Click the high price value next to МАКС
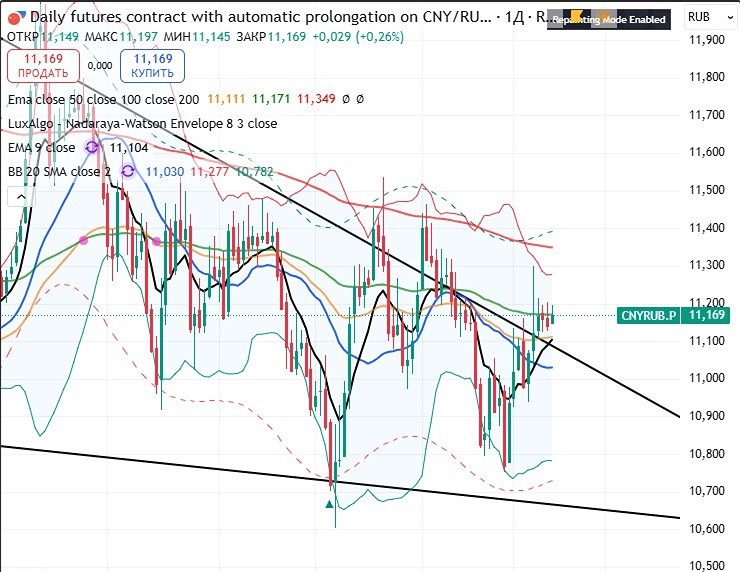This screenshot has width=740, height=572. 138,36
